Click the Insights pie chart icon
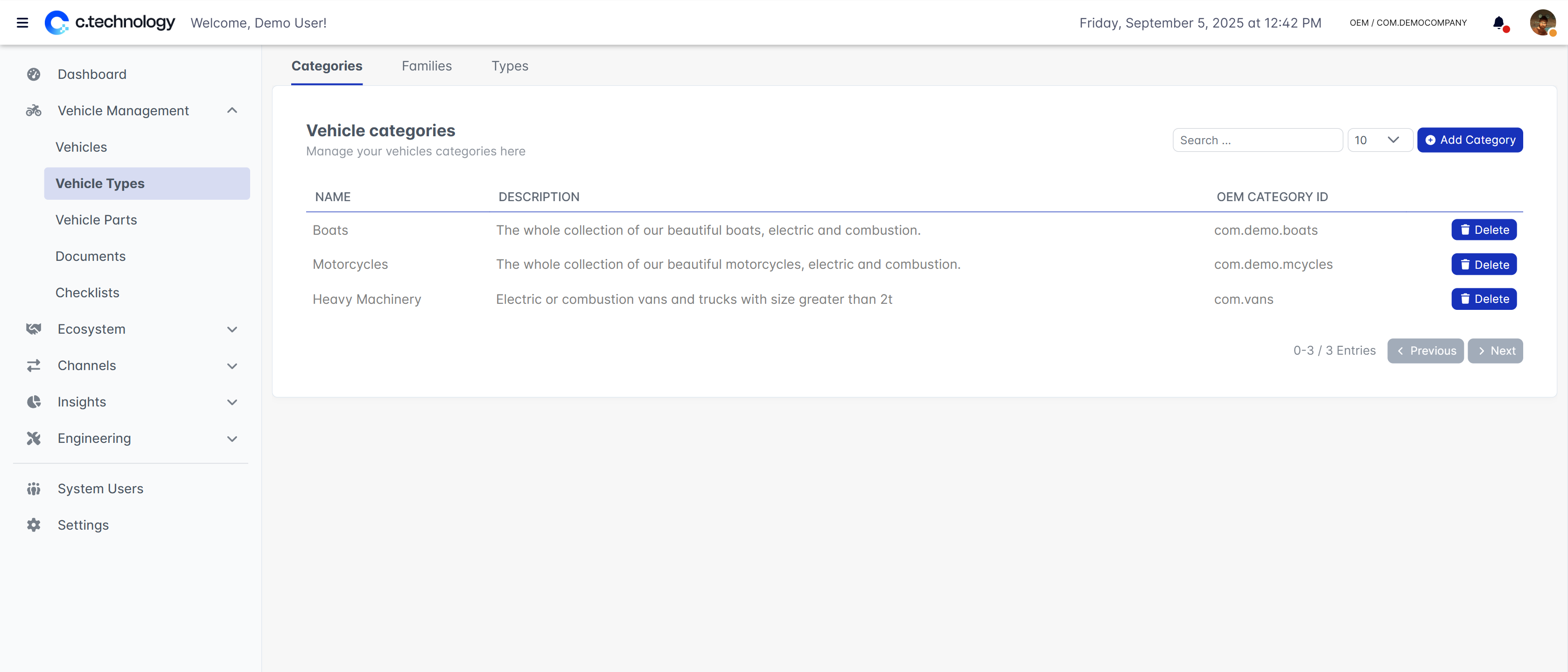Image resolution: width=1568 pixels, height=672 pixels. coord(34,402)
